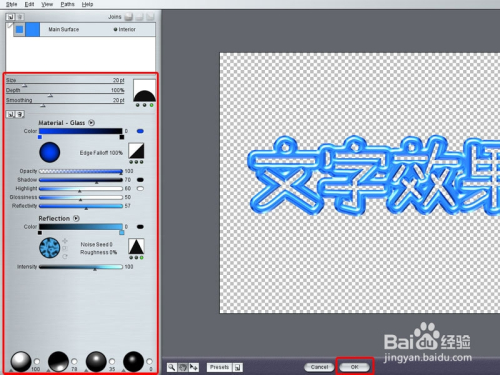Click the blue Main Surface layer thumbnail
The height and width of the screenshot is (375, 500).
pyautogui.click(x=33, y=29)
